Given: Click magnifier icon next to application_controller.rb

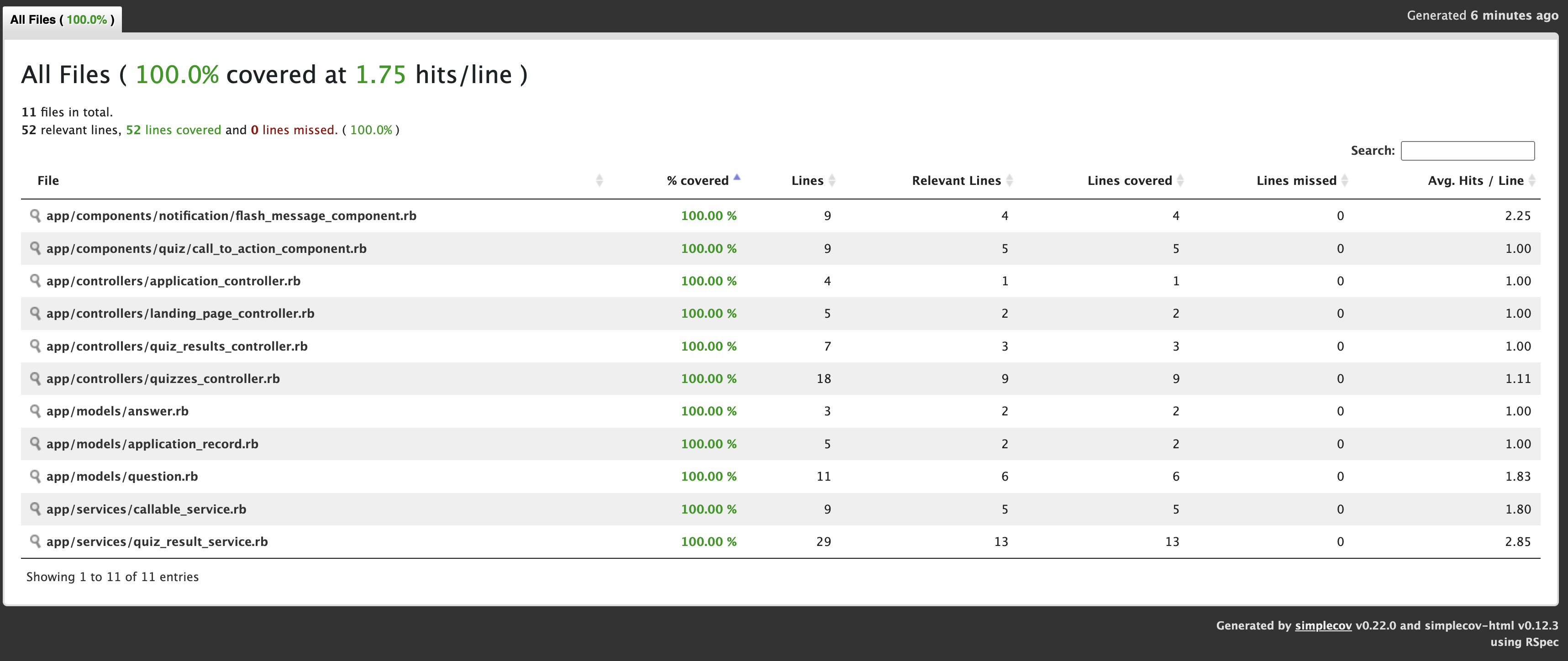Looking at the screenshot, I should click(35, 281).
